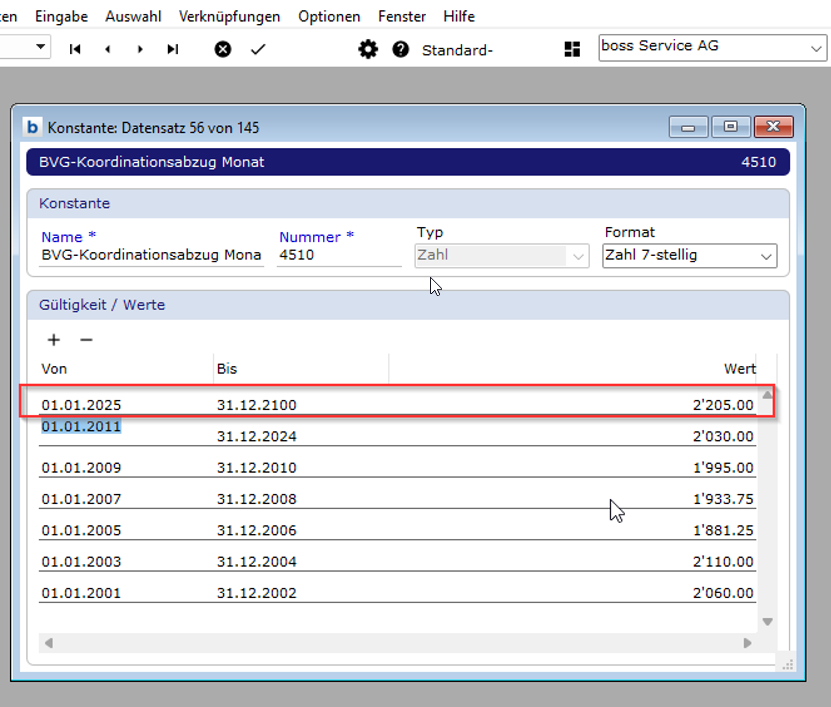Go to the next record
The width and height of the screenshot is (831, 707).
point(140,49)
